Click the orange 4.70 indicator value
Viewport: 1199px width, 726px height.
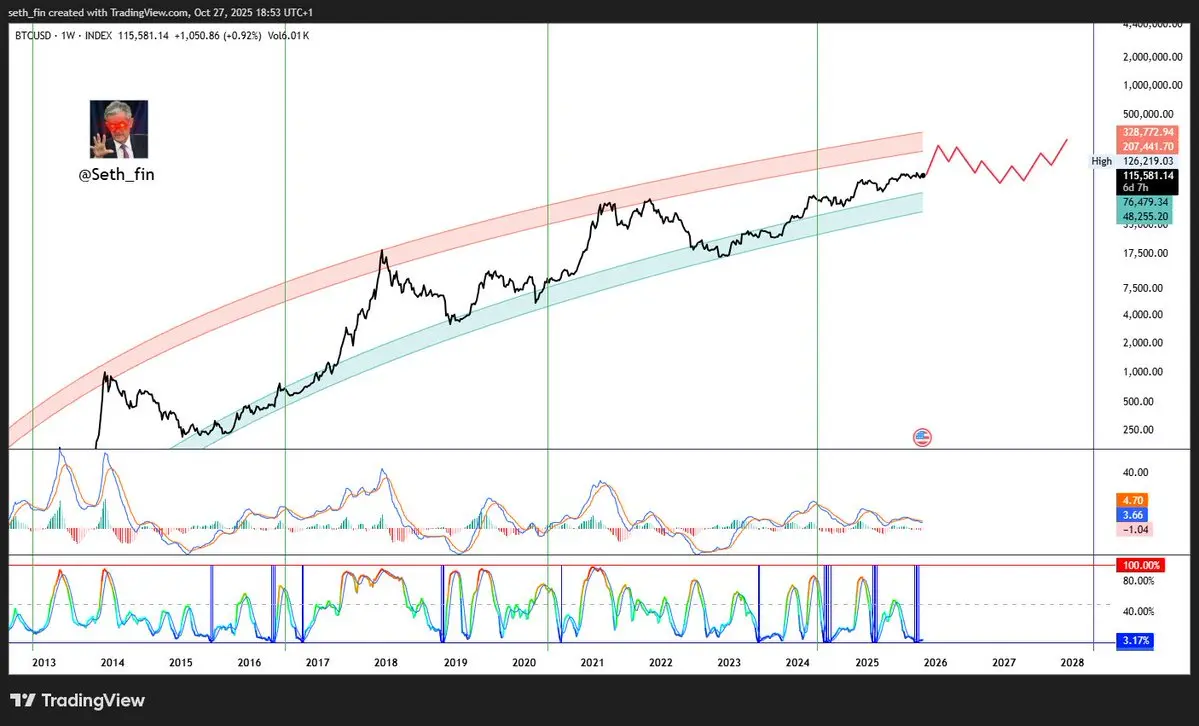tap(1132, 500)
